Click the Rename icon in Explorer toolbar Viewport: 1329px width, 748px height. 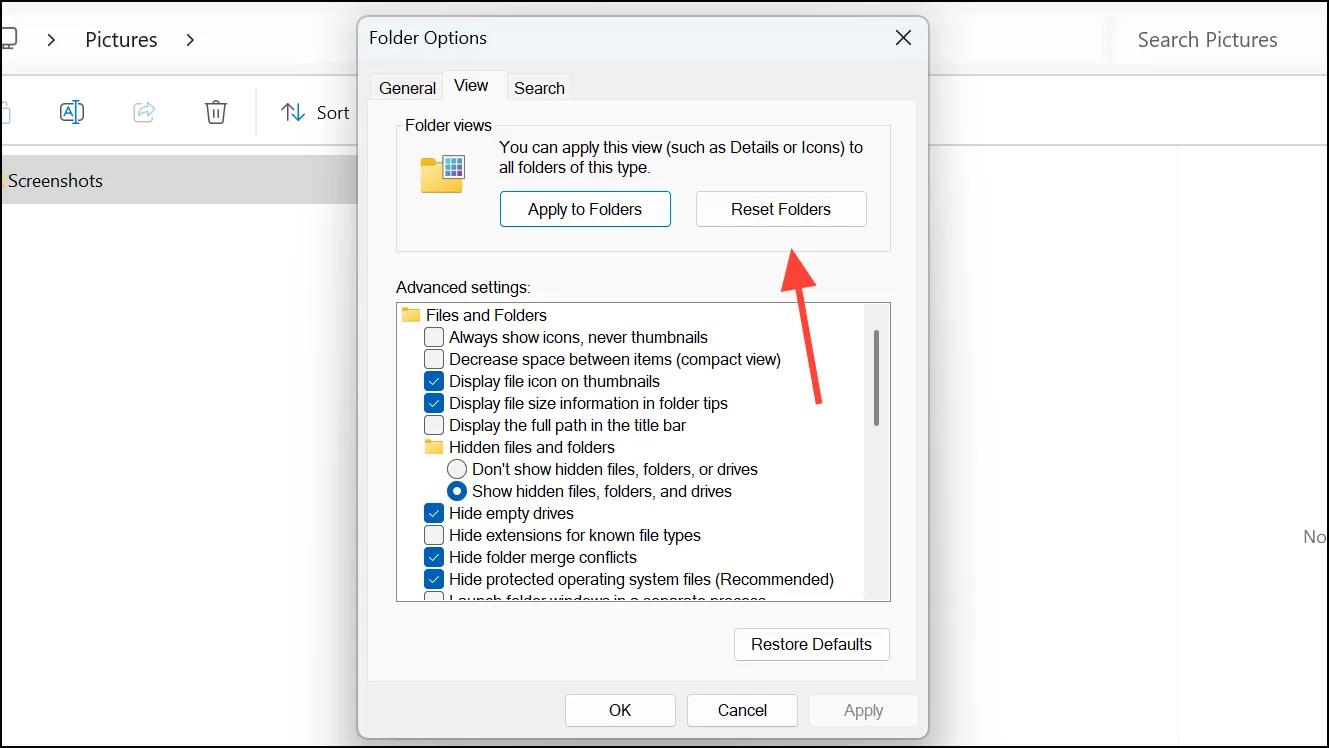pos(72,112)
